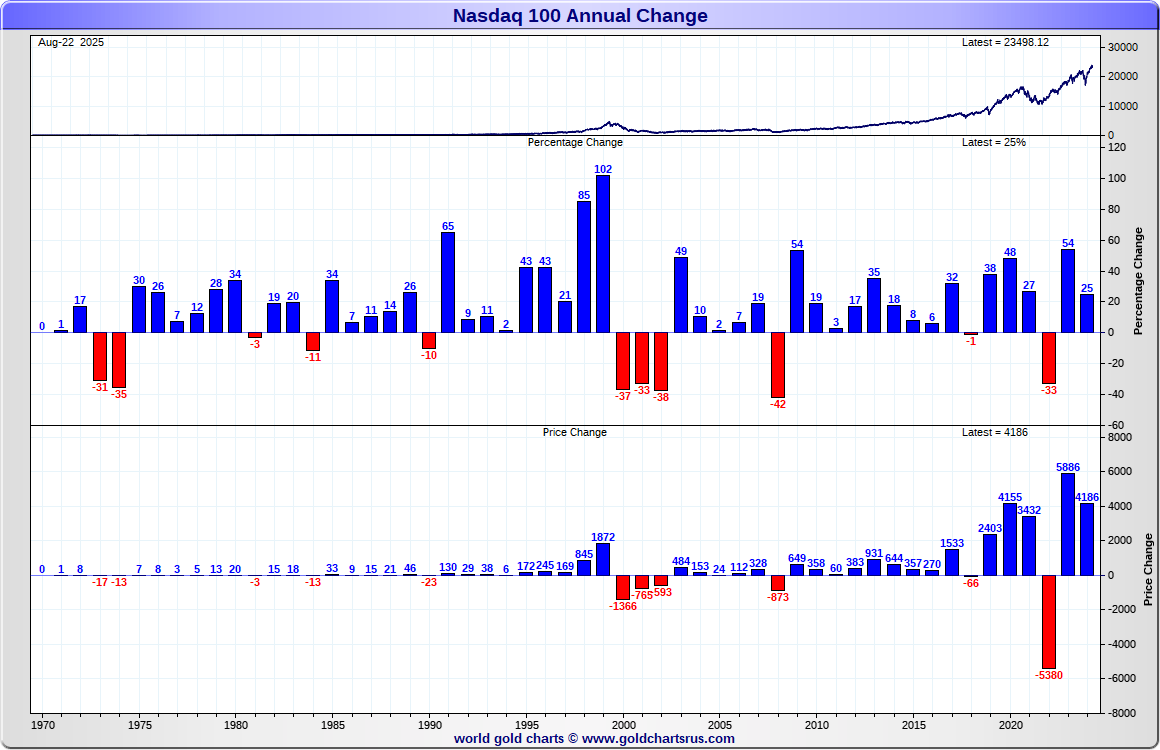Click the red -35 percent label
The width and height of the screenshot is (1160, 750).
[119, 394]
